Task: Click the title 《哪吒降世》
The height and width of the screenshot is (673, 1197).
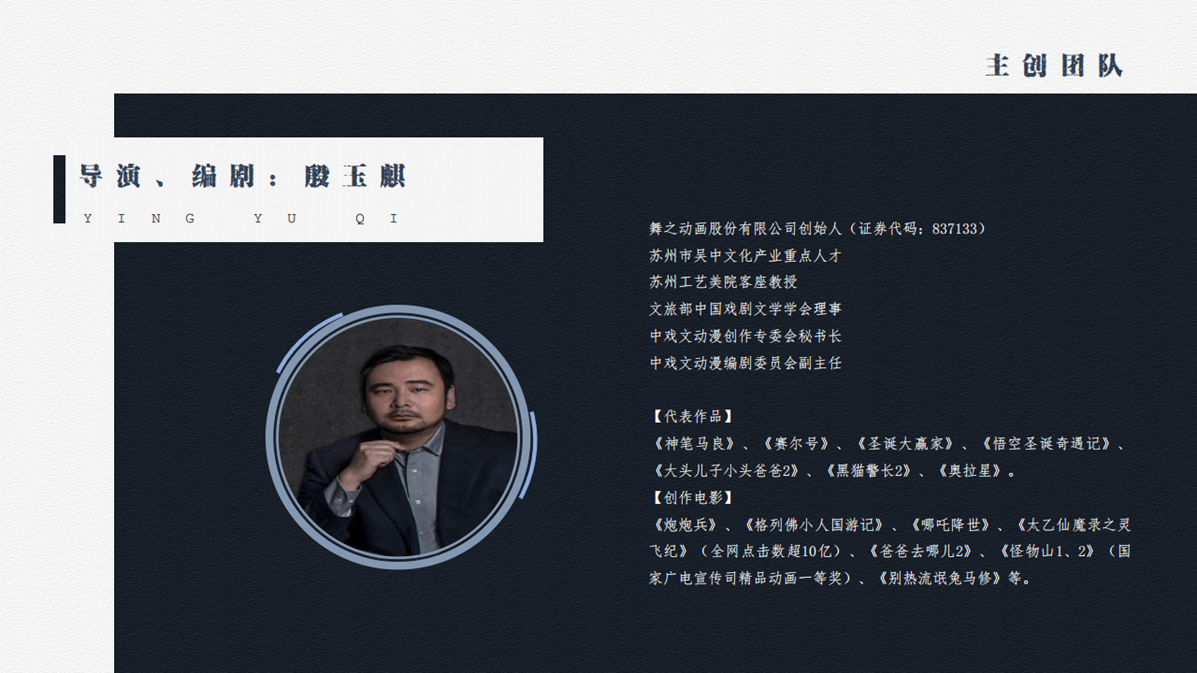Action: [x=950, y=525]
